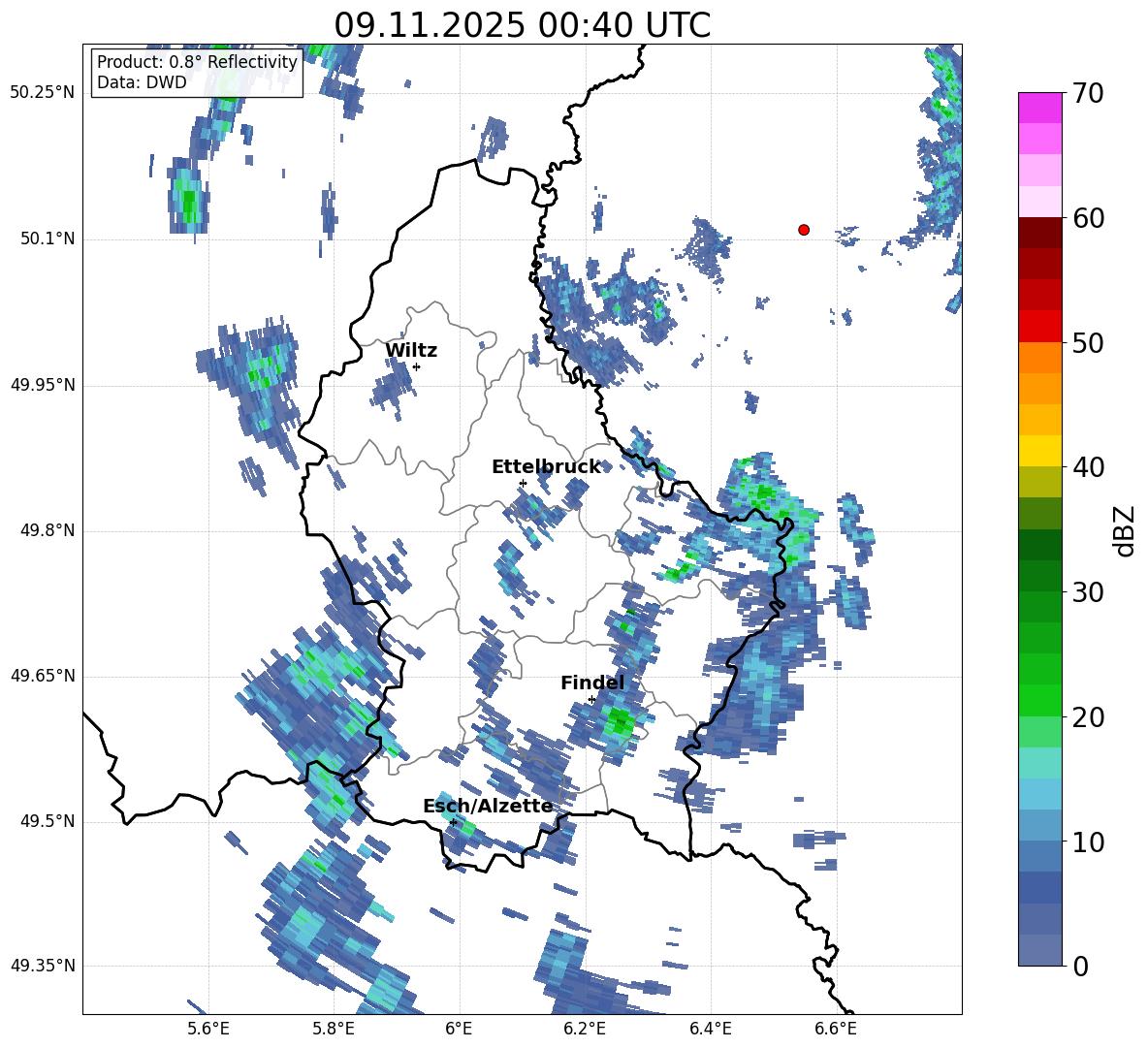
Task: Select the Wiltz city label
Action: (x=411, y=351)
